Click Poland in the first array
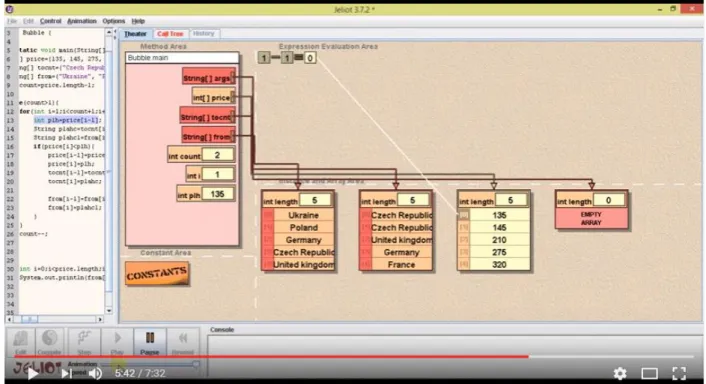Image resolution: width=706 pixels, height=384 pixels. point(303,227)
